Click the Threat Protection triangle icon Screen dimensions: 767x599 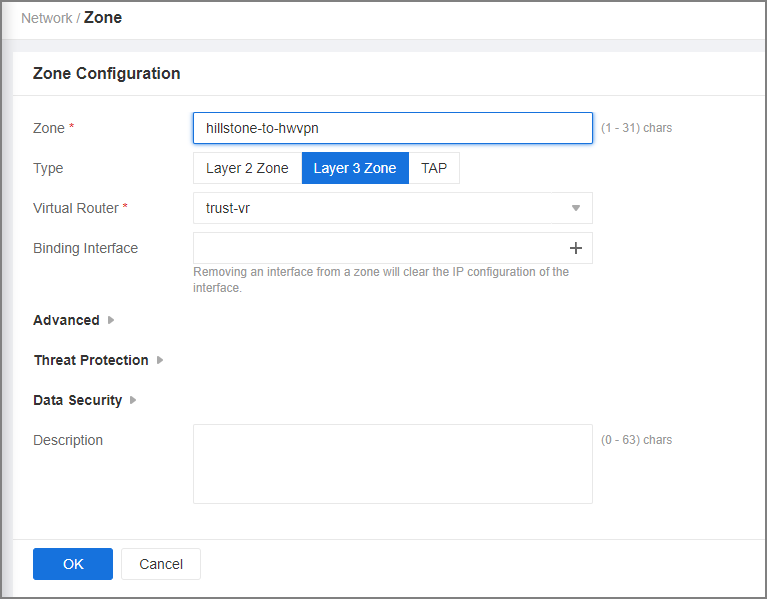(160, 360)
